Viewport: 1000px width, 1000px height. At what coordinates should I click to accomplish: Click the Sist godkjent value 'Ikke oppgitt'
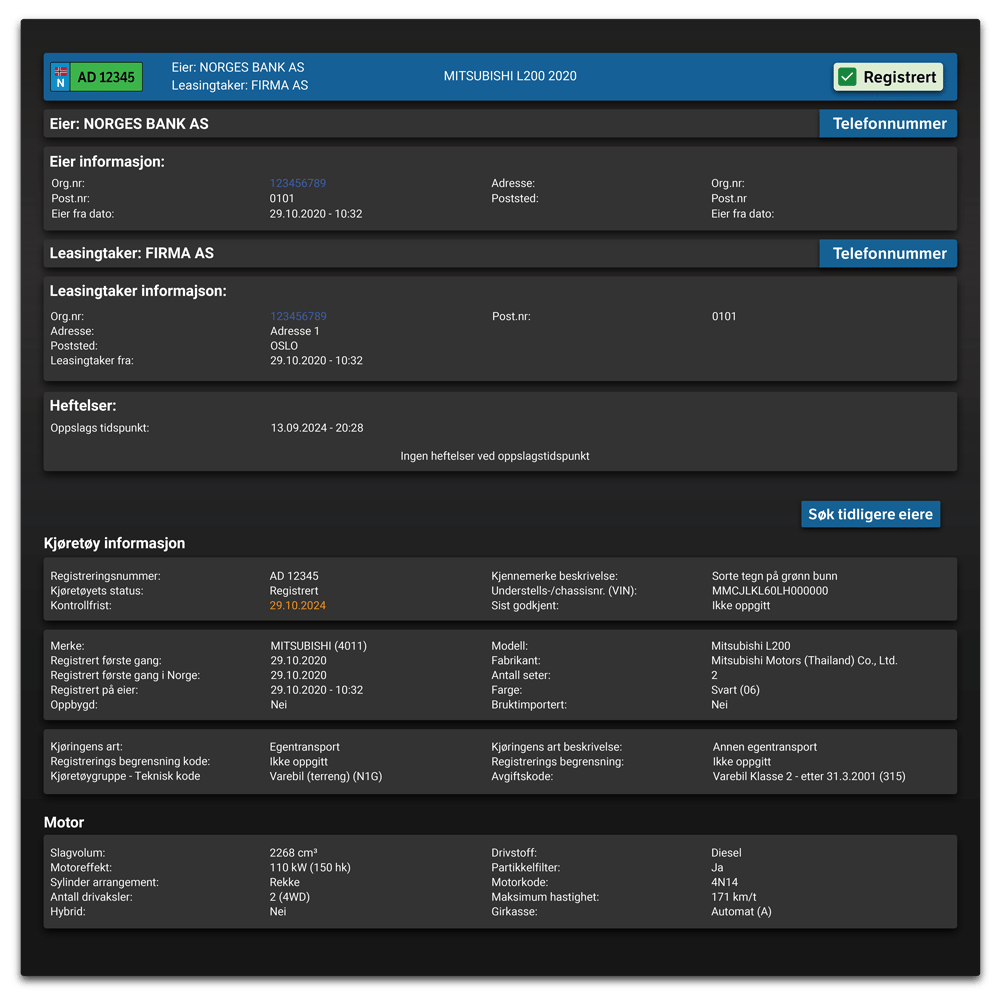tap(741, 605)
